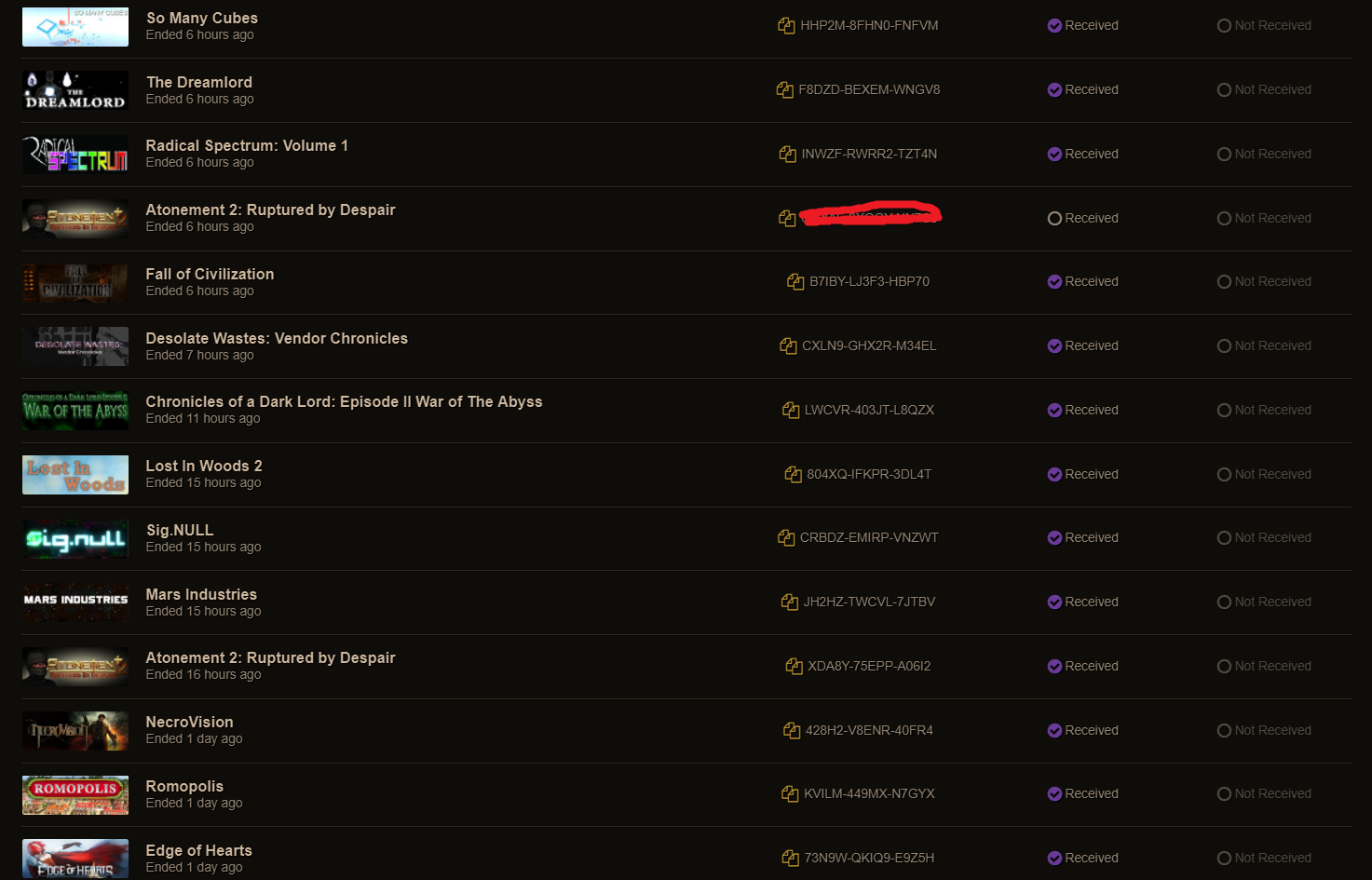Open Radical Spectrum: Volume 1 giveaway link
The image size is (1372, 880).
pyautogui.click(x=247, y=146)
